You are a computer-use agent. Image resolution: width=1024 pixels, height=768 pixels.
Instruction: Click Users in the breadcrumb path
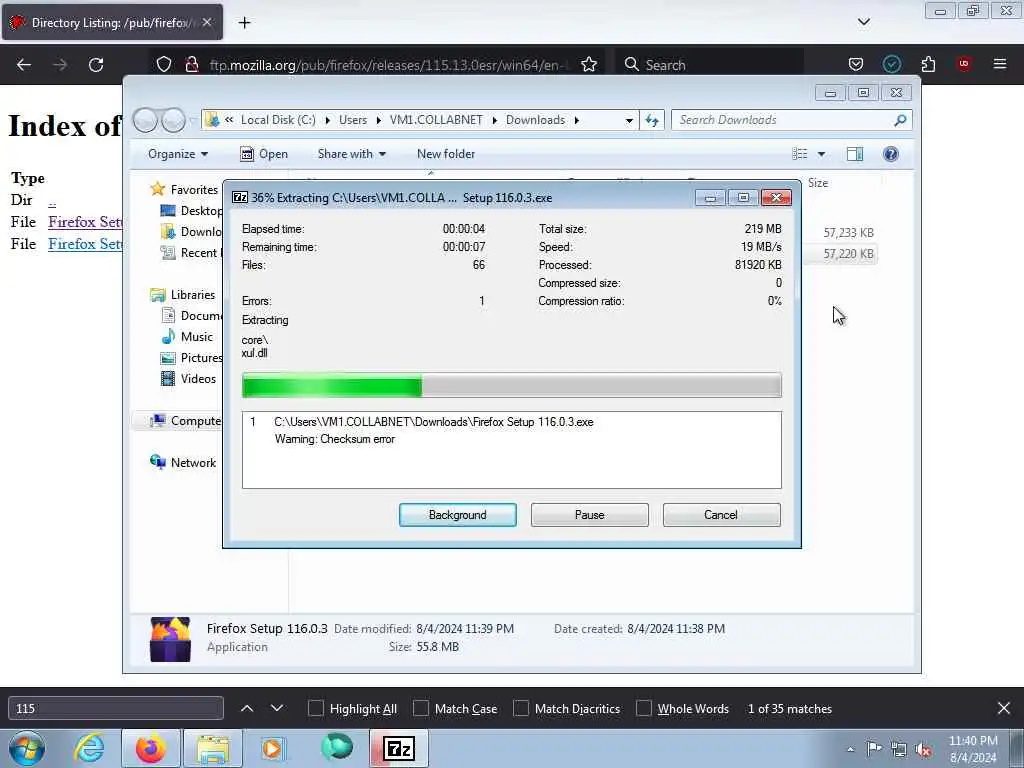click(353, 120)
